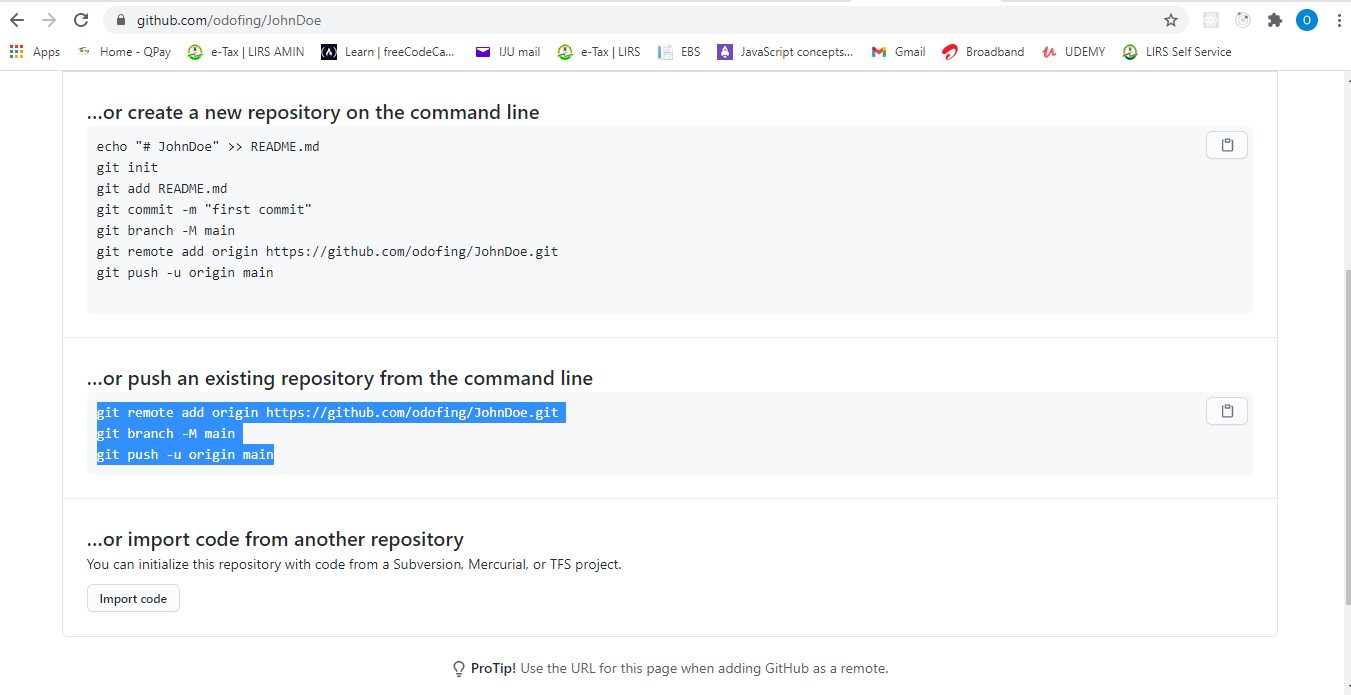Open the IJU mail bookmark
Viewport: 1351px width, 695px height.
click(508, 52)
